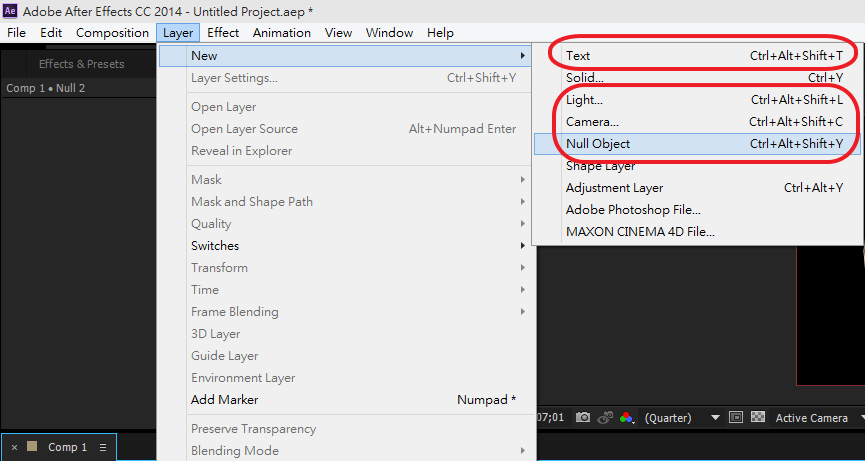Expand the Quality submenu
865x461 pixels.
pyautogui.click(x=522, y=224)
